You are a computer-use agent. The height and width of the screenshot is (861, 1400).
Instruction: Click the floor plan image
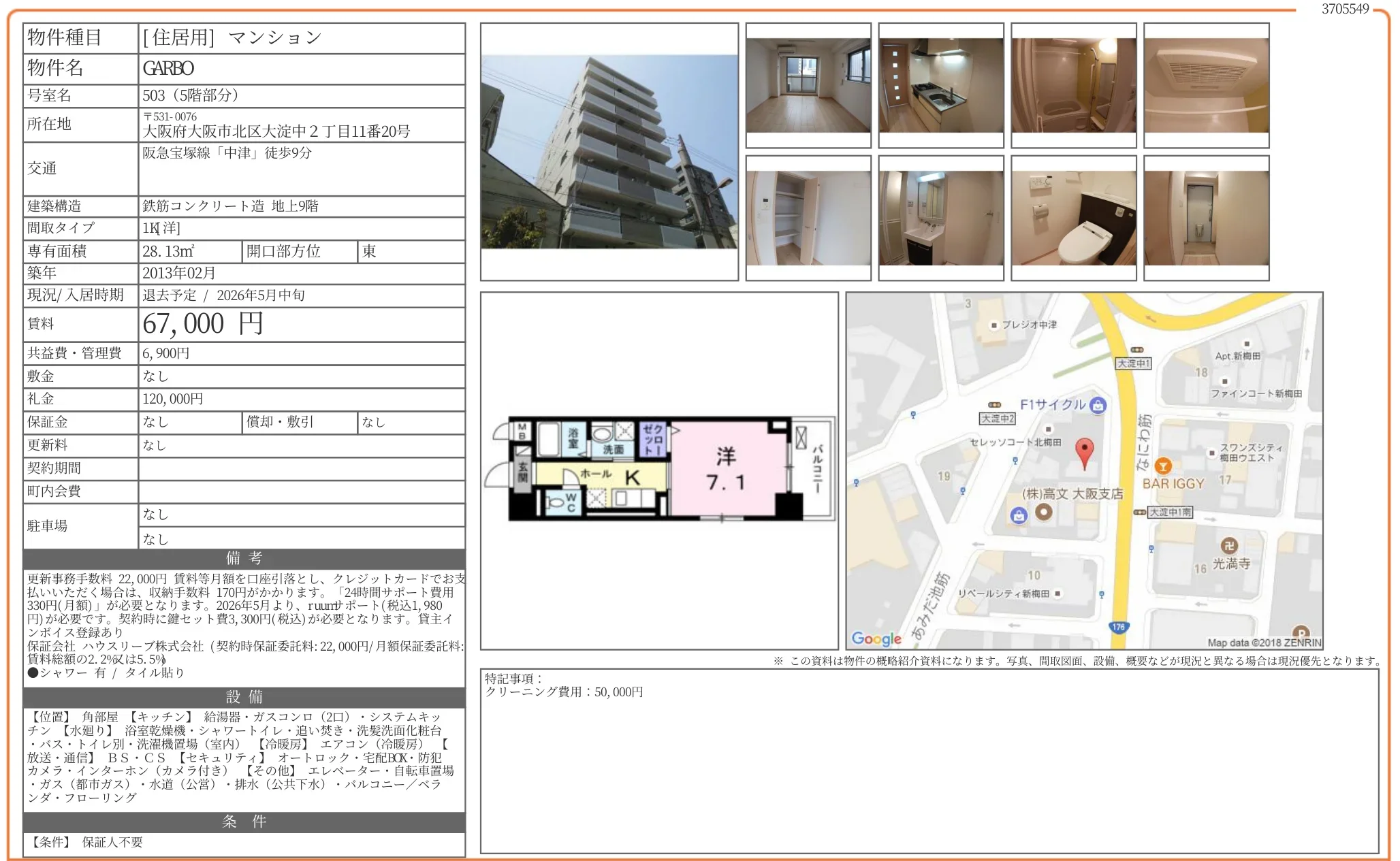(659, 470)
